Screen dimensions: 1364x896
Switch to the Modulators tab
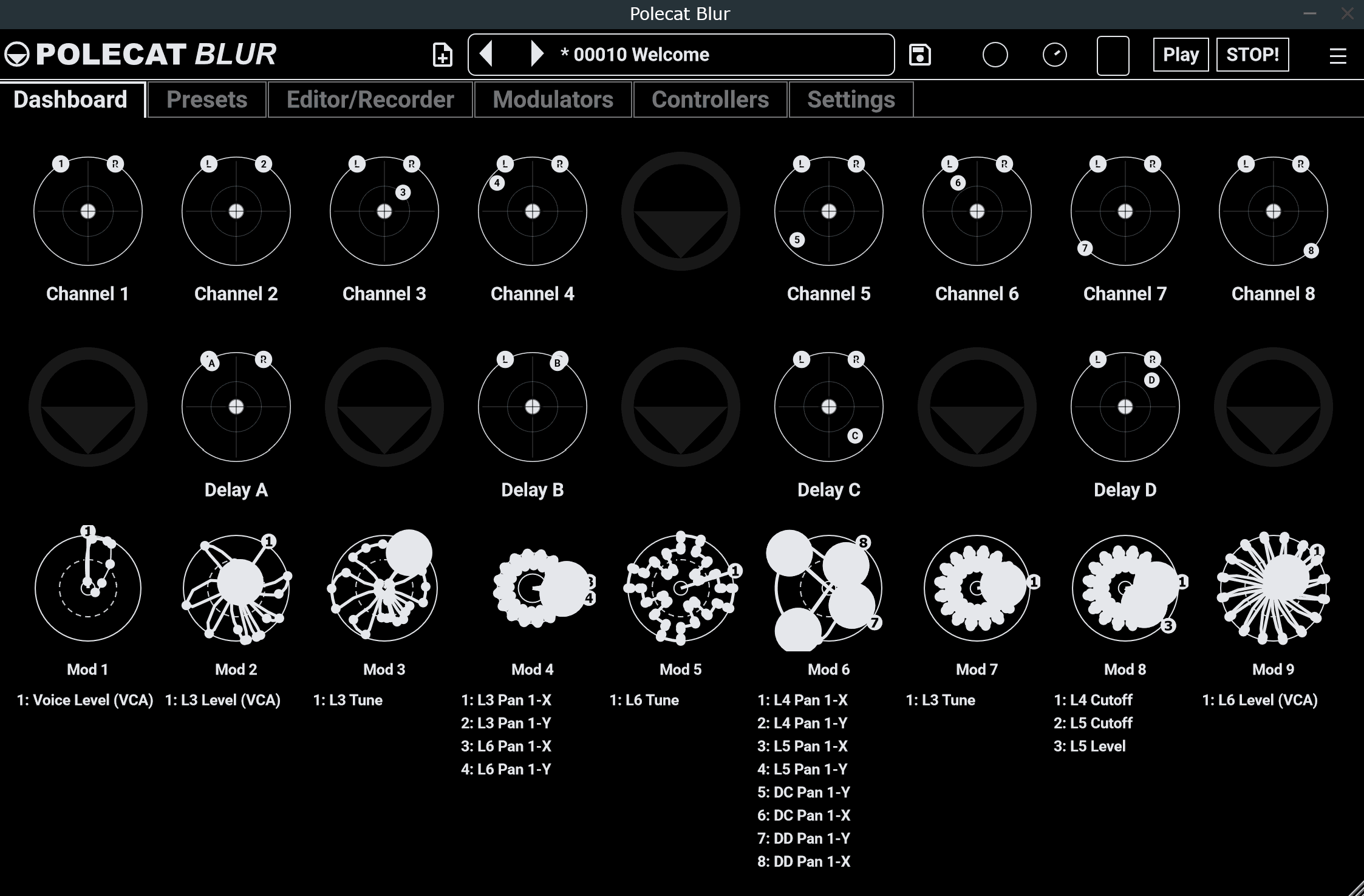coord(553,100)
